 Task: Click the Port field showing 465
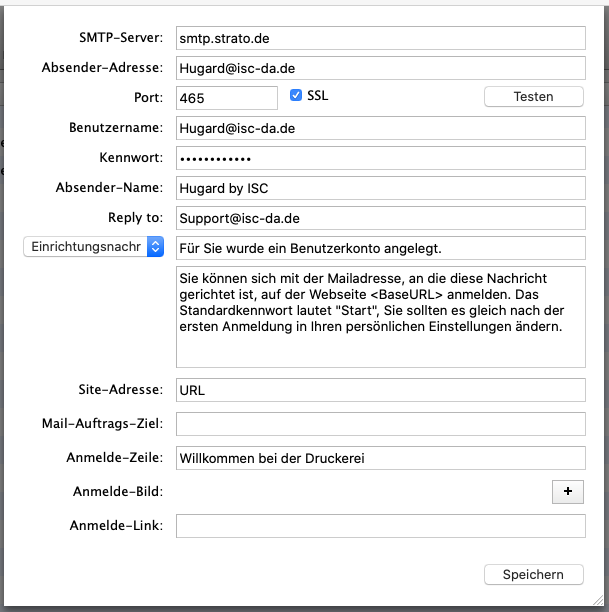click(227, 98)
